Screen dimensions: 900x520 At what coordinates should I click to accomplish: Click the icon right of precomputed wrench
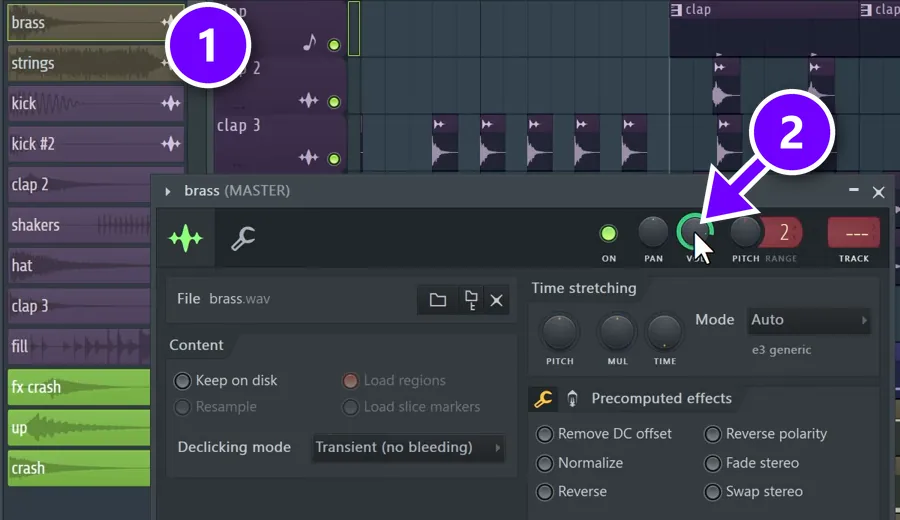click(x=572, y=398)
